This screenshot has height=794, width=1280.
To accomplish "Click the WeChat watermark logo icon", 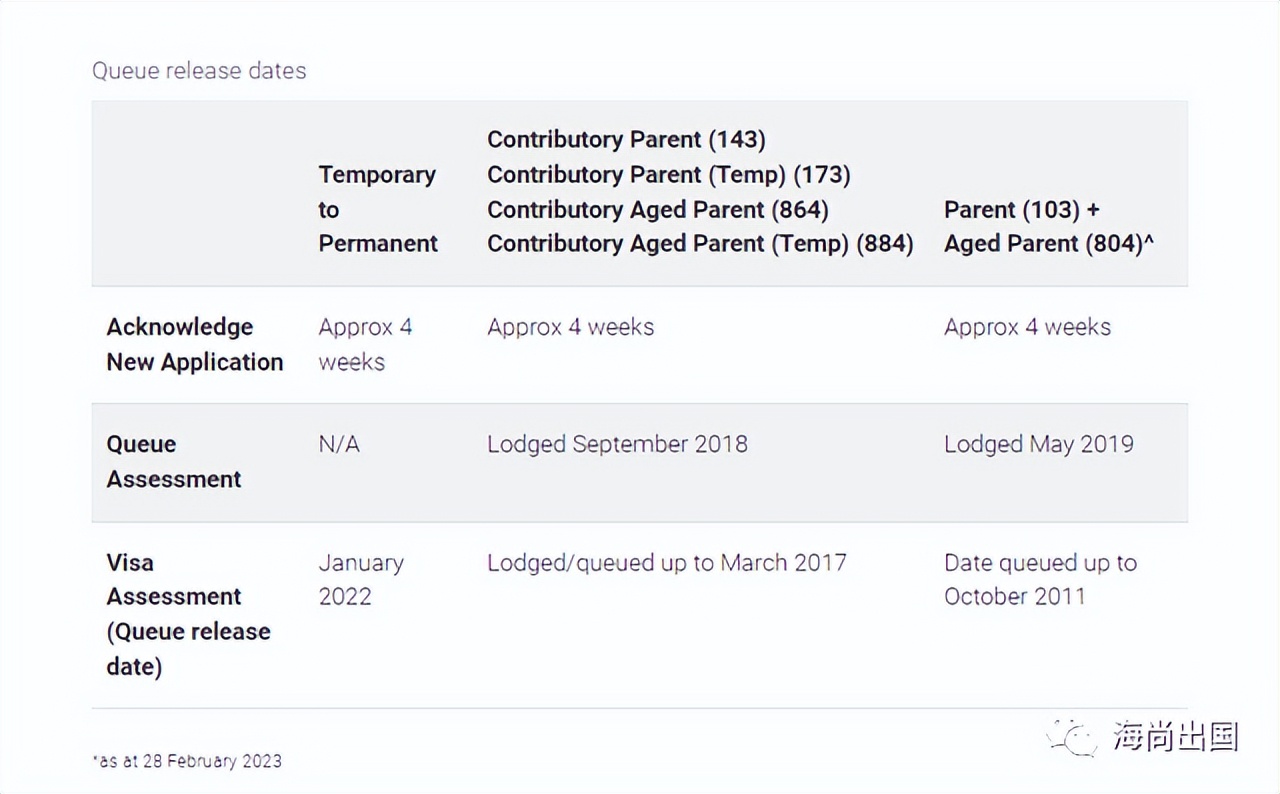I will click(1072, 738).
